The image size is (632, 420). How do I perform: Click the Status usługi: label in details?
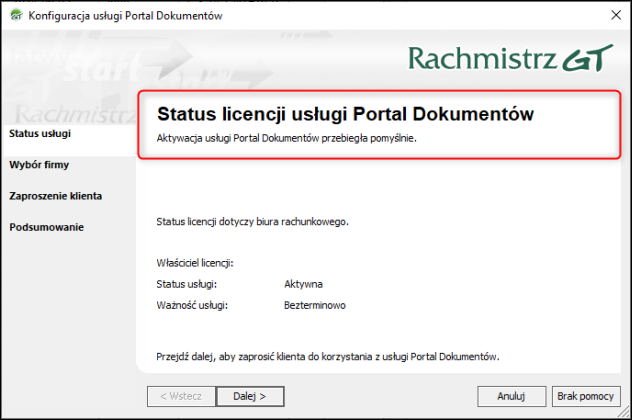pyautogui.click(x=187, y=284)
